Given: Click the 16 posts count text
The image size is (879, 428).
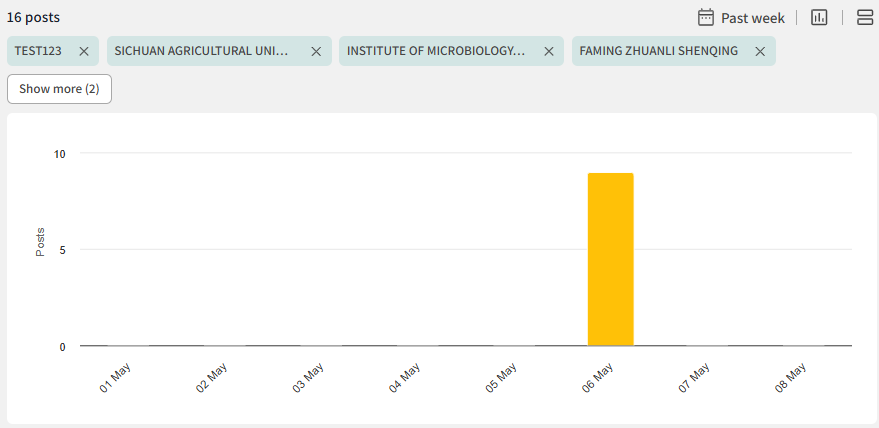Looking at the screenshot, I should [33, 17].
